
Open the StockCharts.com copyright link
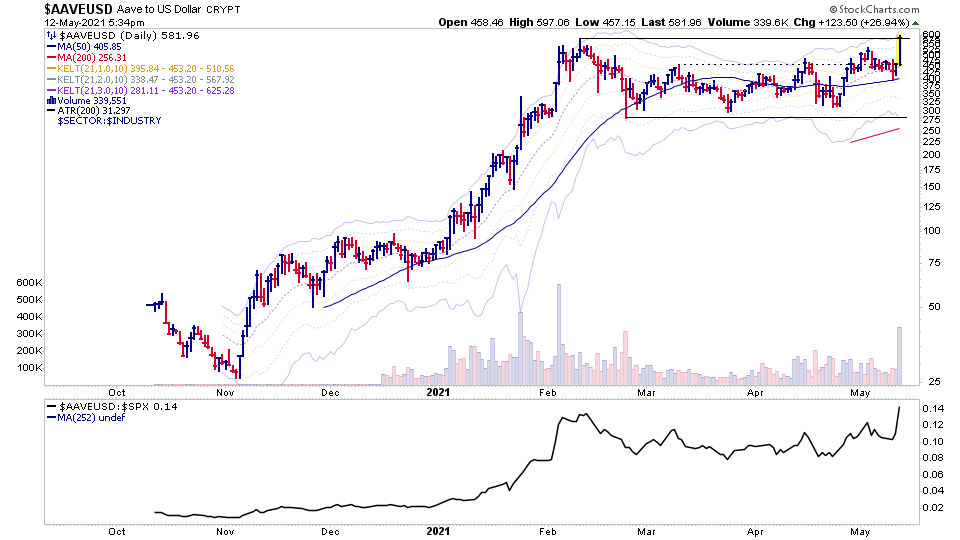pos(875,9)
